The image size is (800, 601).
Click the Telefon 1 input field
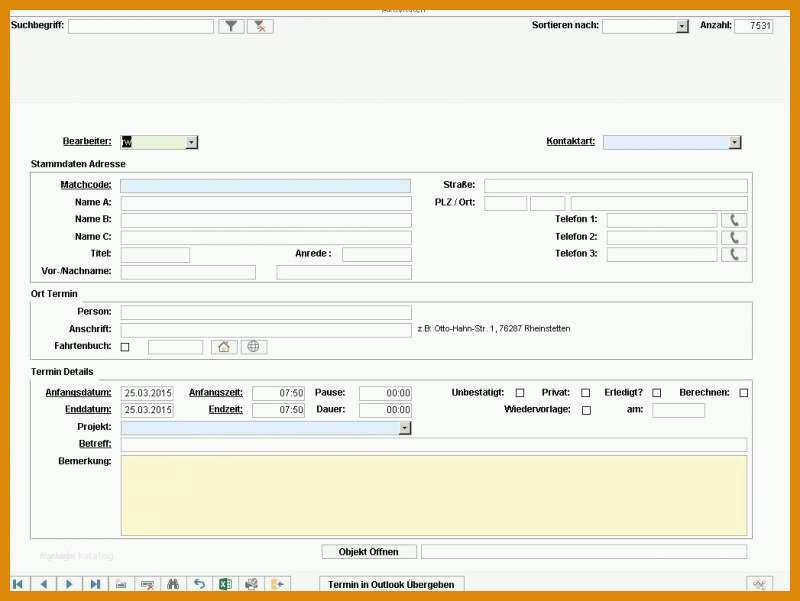pyautogui.click(x=662, y=220)
